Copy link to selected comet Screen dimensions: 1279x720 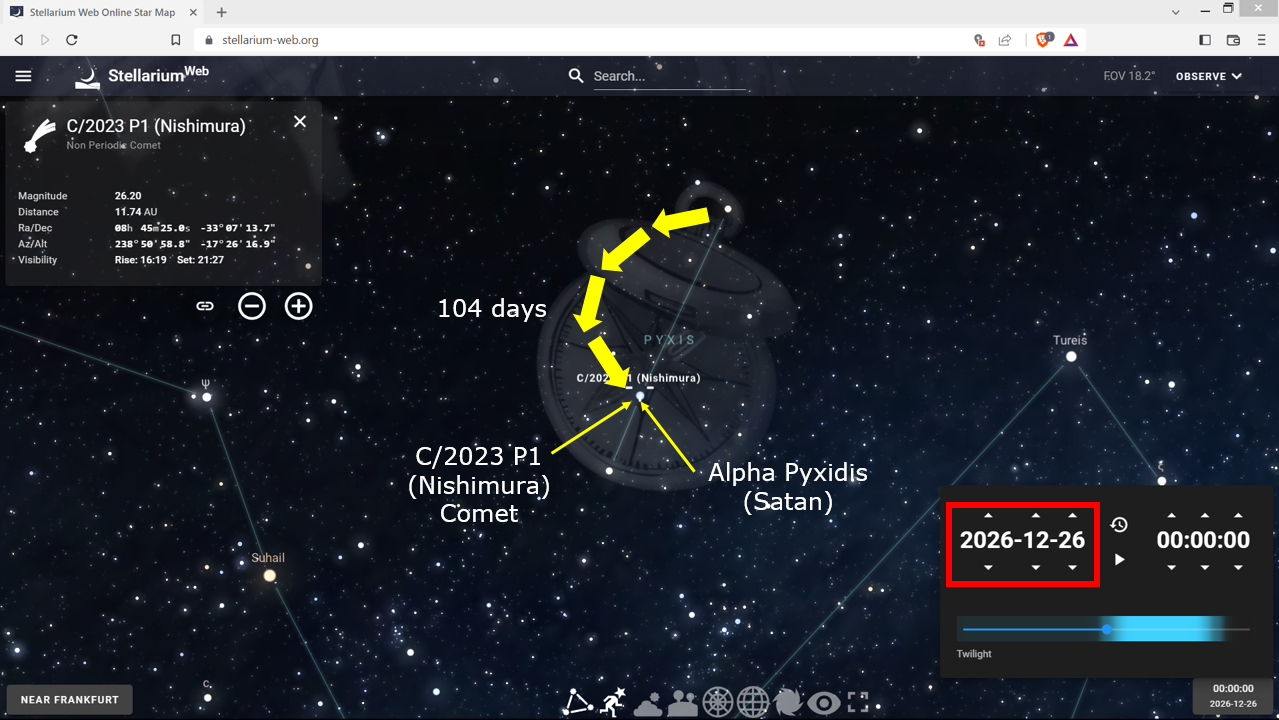point(205,306)
